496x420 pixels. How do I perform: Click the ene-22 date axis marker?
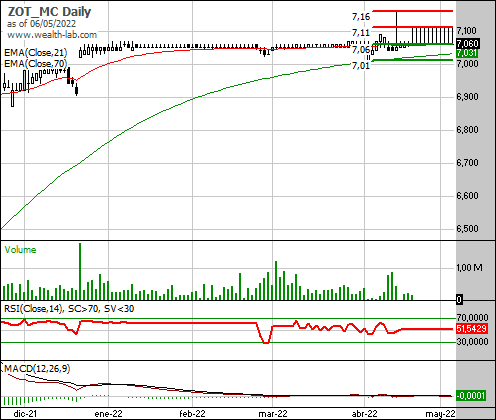pyautogui.click(x=108, y=414)
